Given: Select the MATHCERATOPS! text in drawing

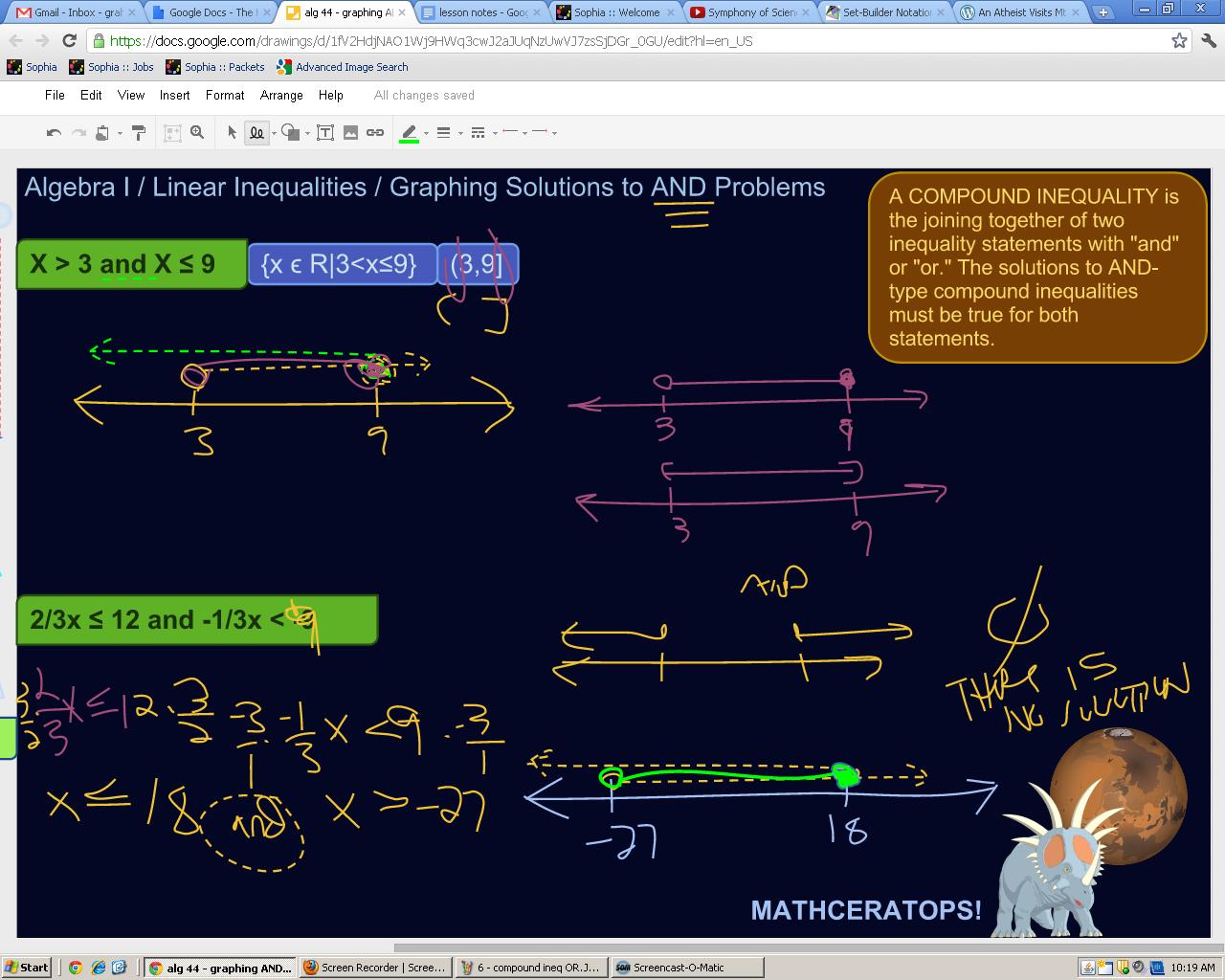Looking at the screenshot, I should (x=866, y=910).
